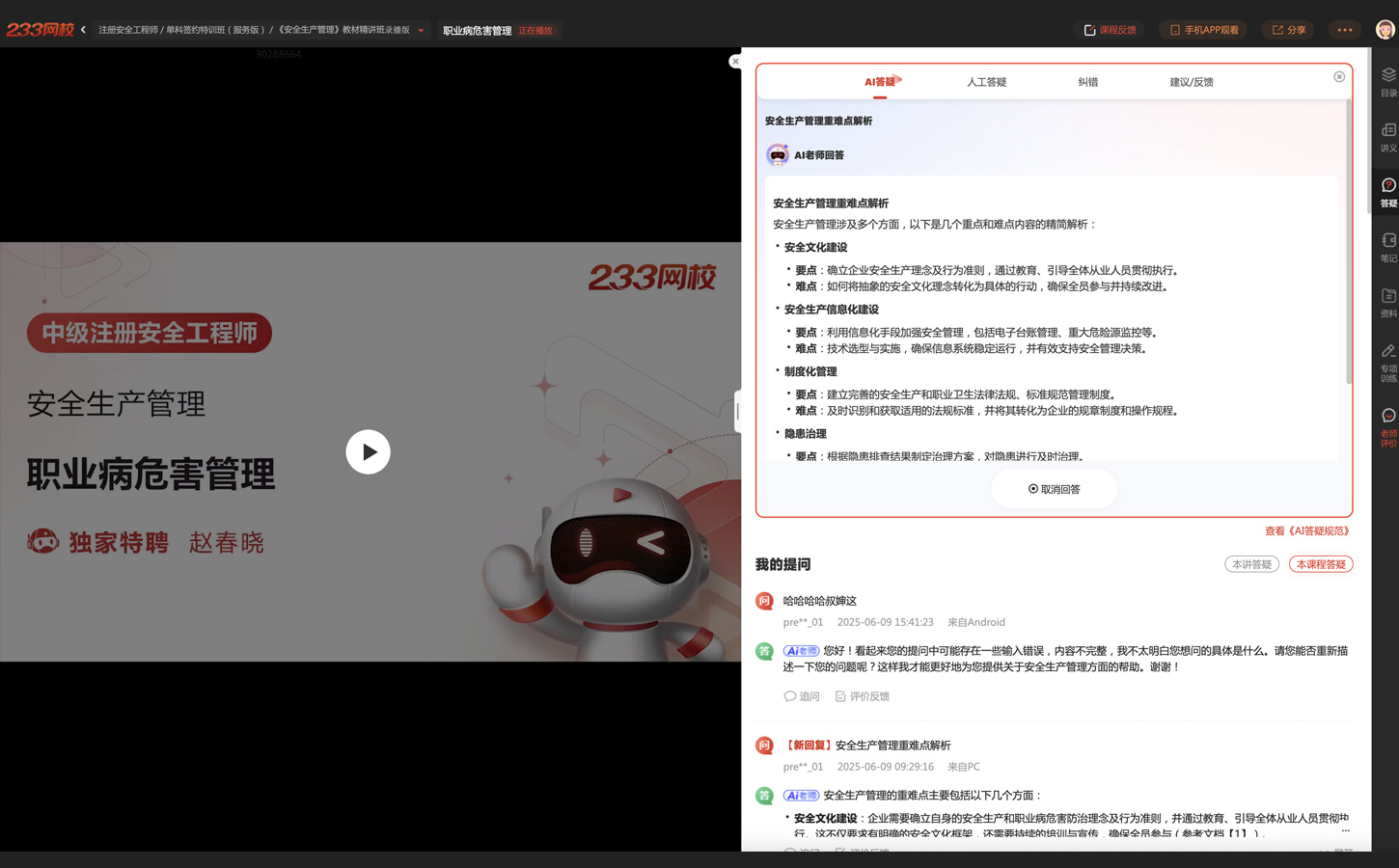Open the 讲义 handout sidebar icon
This screenshot has width=1399, height=868.
1387,137
